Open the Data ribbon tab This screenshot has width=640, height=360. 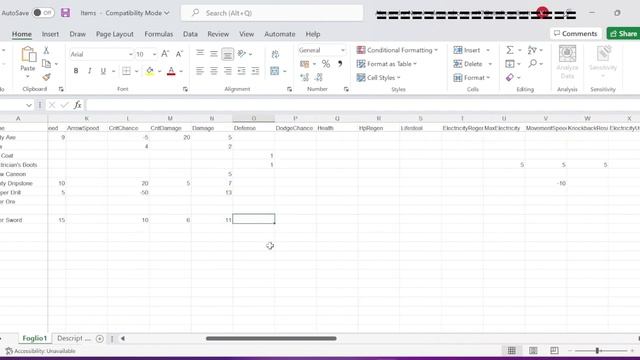190,34
